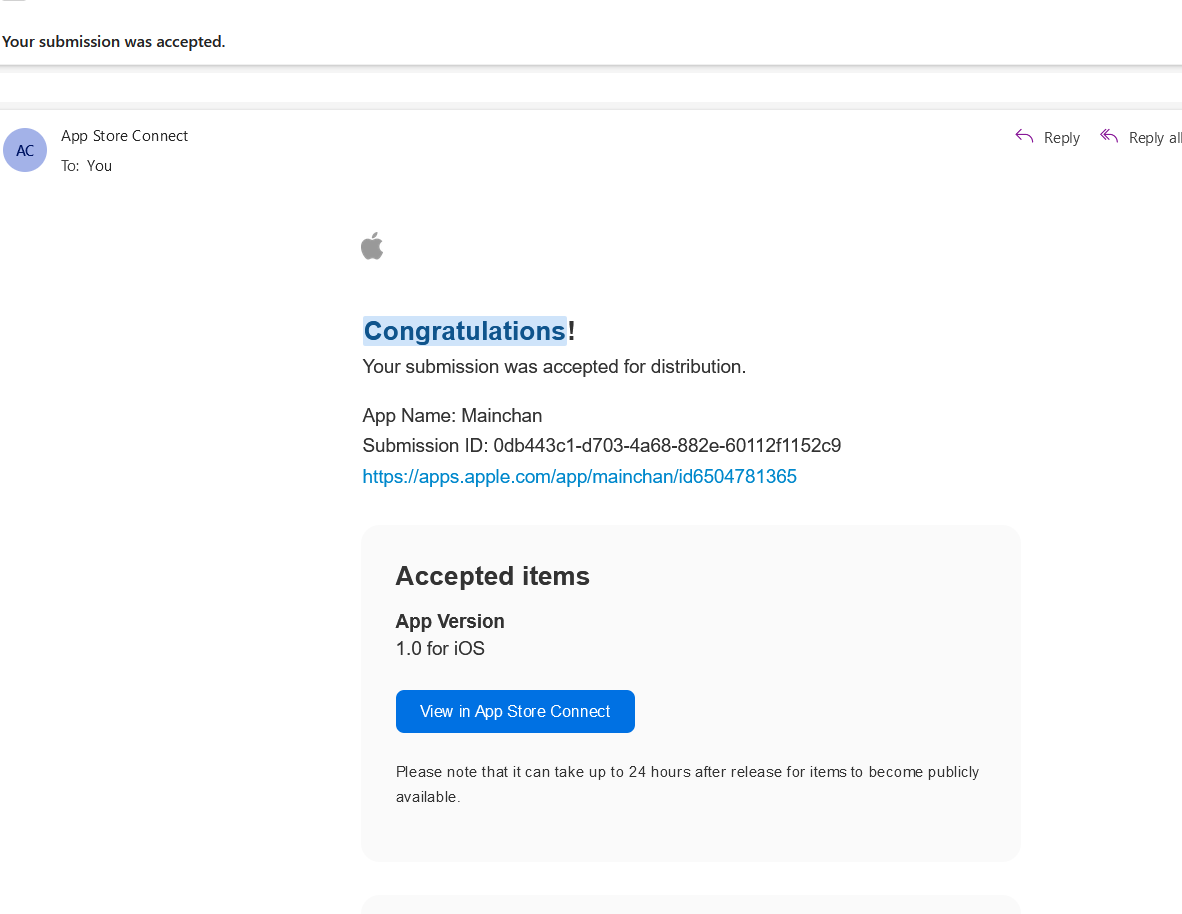Click the email subject 'Your submission was accepted.'
The width and height of the screenshot is (1182, 914).
[x=113, y=41]
